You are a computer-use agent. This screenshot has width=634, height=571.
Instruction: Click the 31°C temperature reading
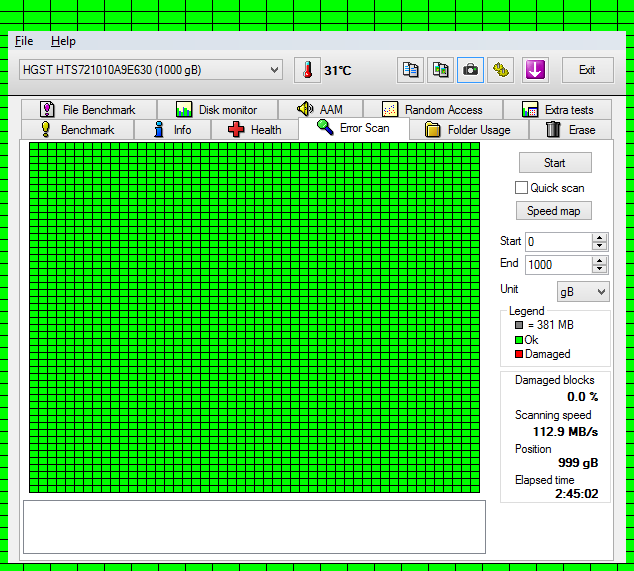click(x=338, y=70)
